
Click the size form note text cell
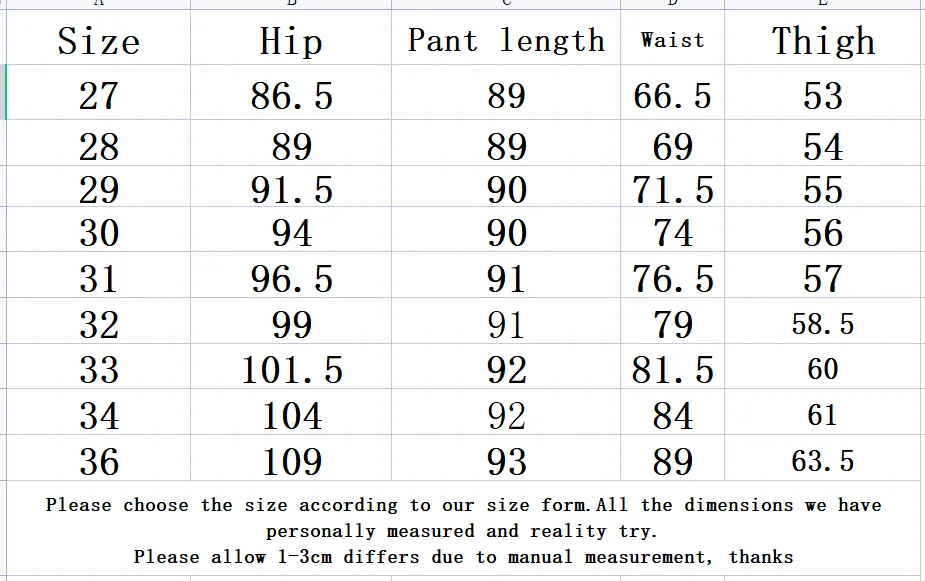click(x=462, y=530)
